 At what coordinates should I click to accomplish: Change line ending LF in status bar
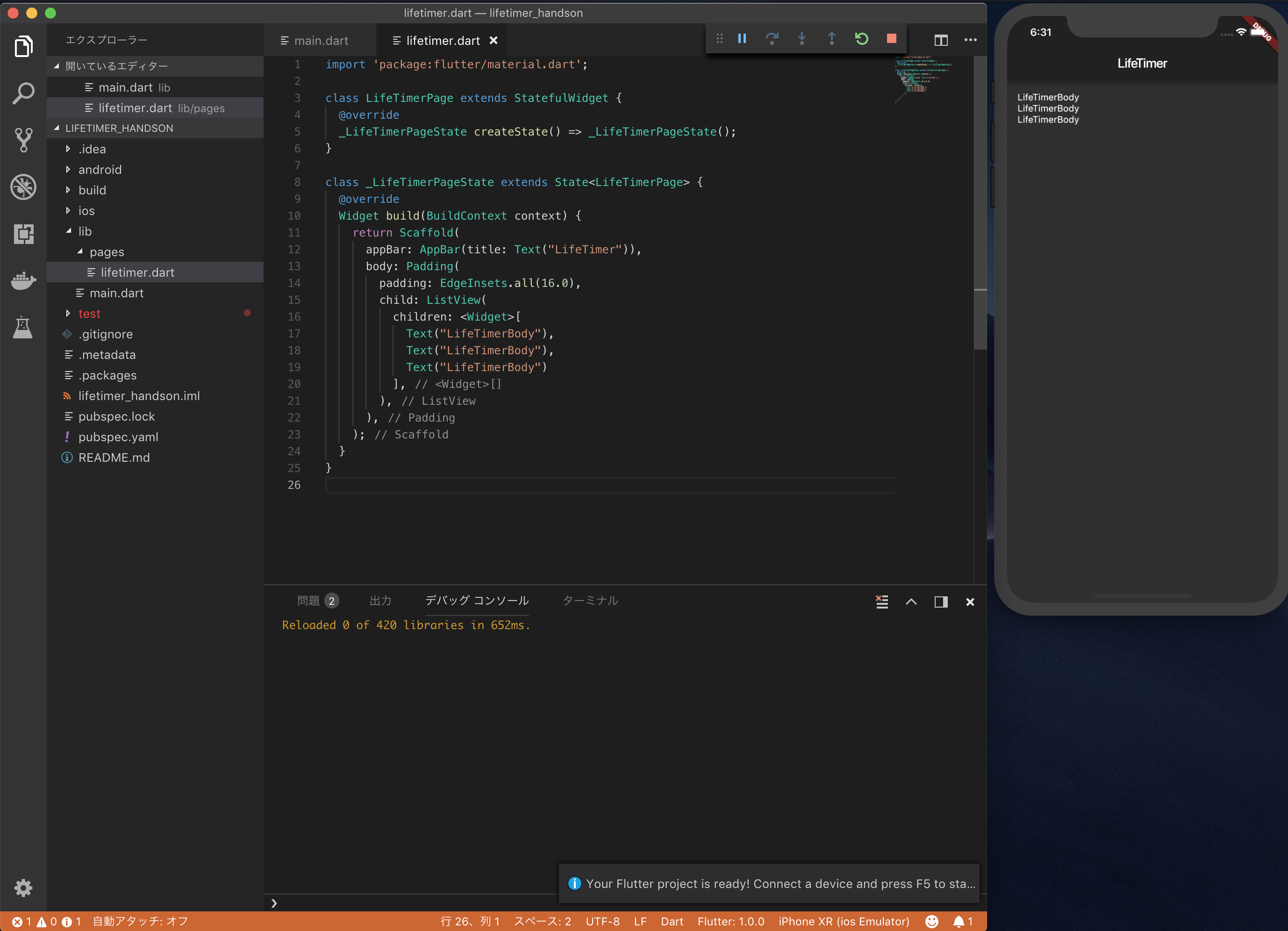(640, 921)
